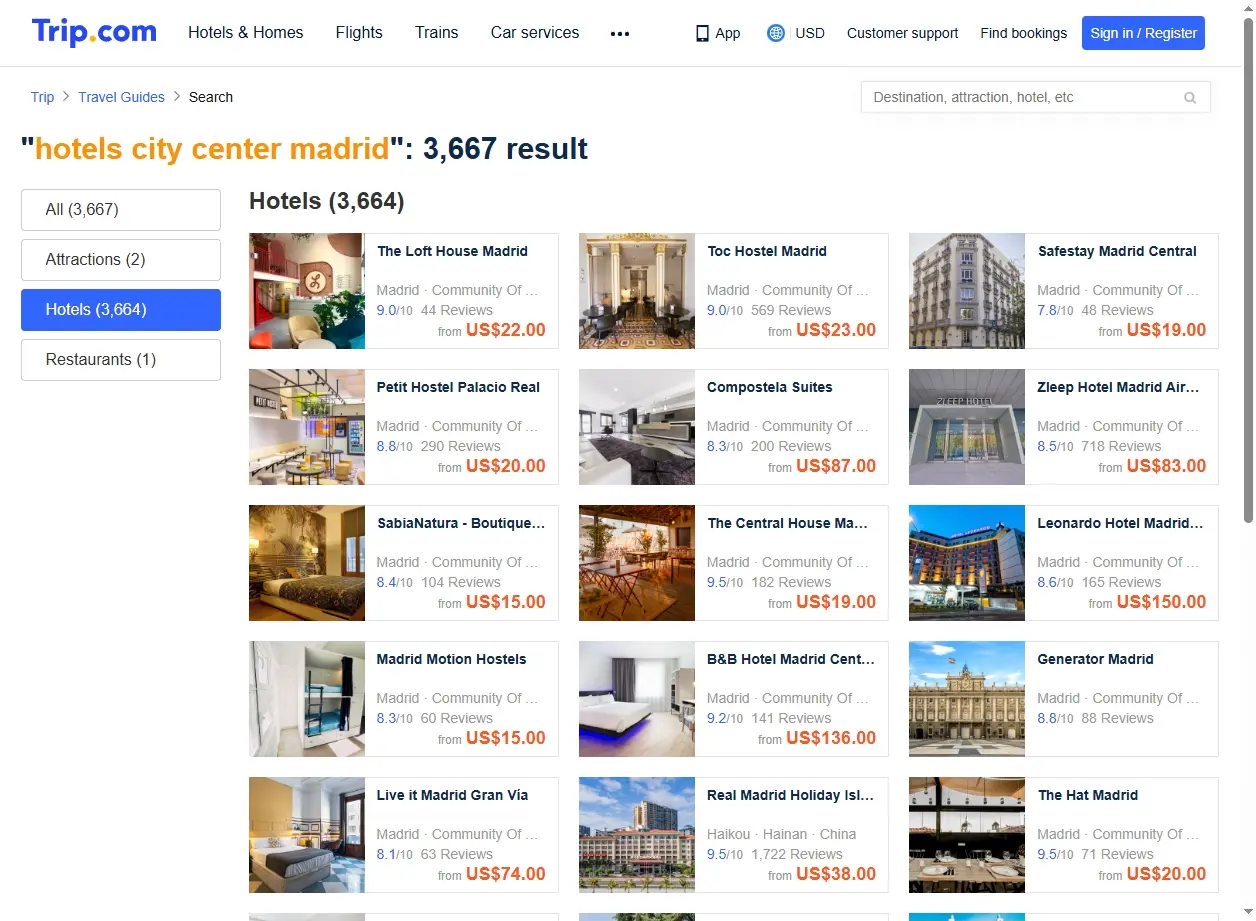Open Hotels & Homes menu
Image resolution: width=1256 pixels, height=921 pixels.
pyautogui.click(x=246, y=32)
